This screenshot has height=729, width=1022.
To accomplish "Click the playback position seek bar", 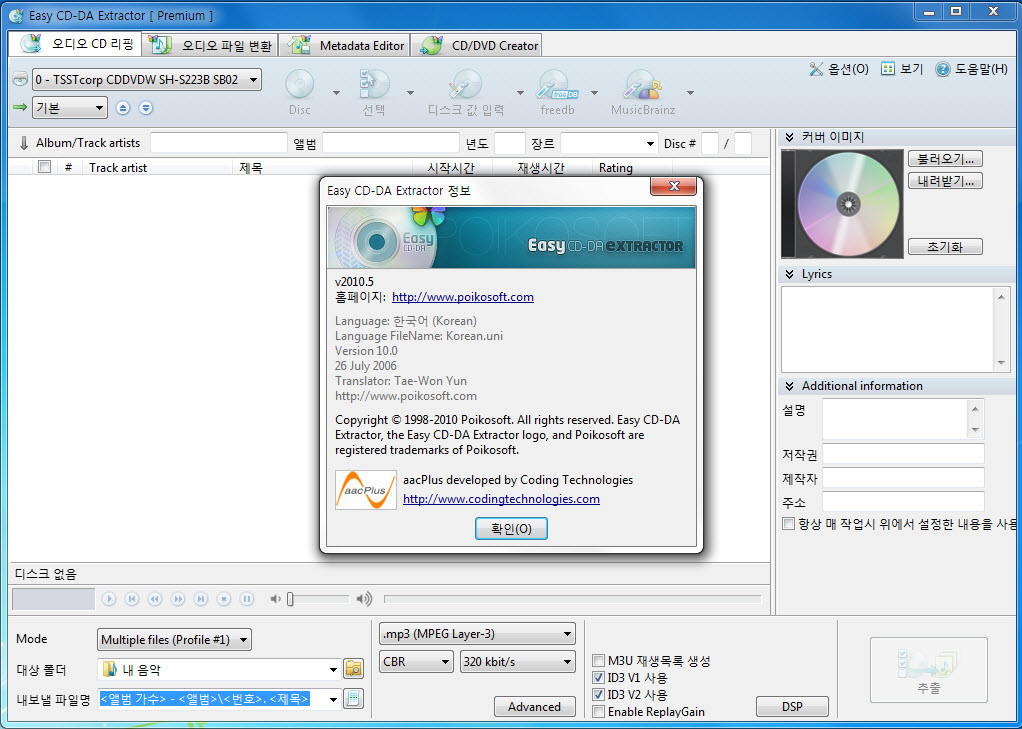I will pos(572,599).
